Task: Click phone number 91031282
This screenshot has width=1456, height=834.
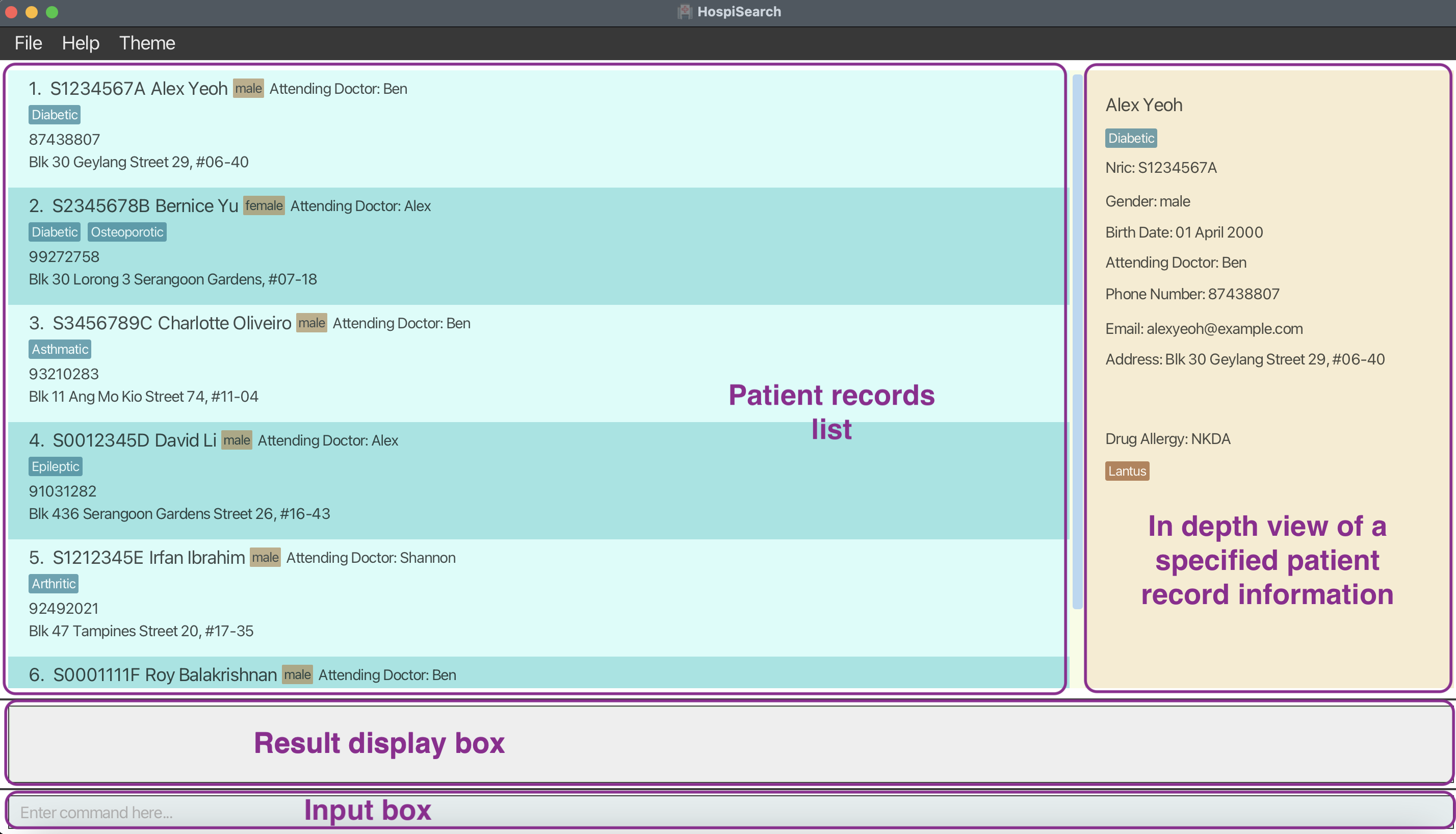Action: coord(63,491)
